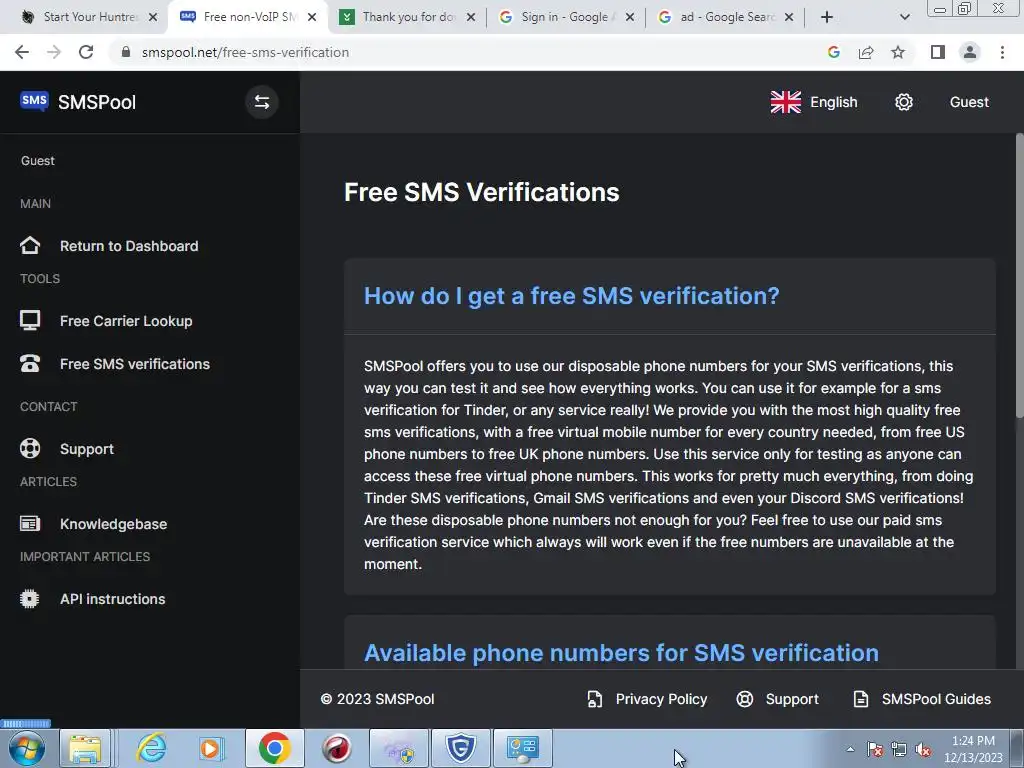Go to Free SMS verifications page
1024x768 pixels.
[x=135, y=364]
